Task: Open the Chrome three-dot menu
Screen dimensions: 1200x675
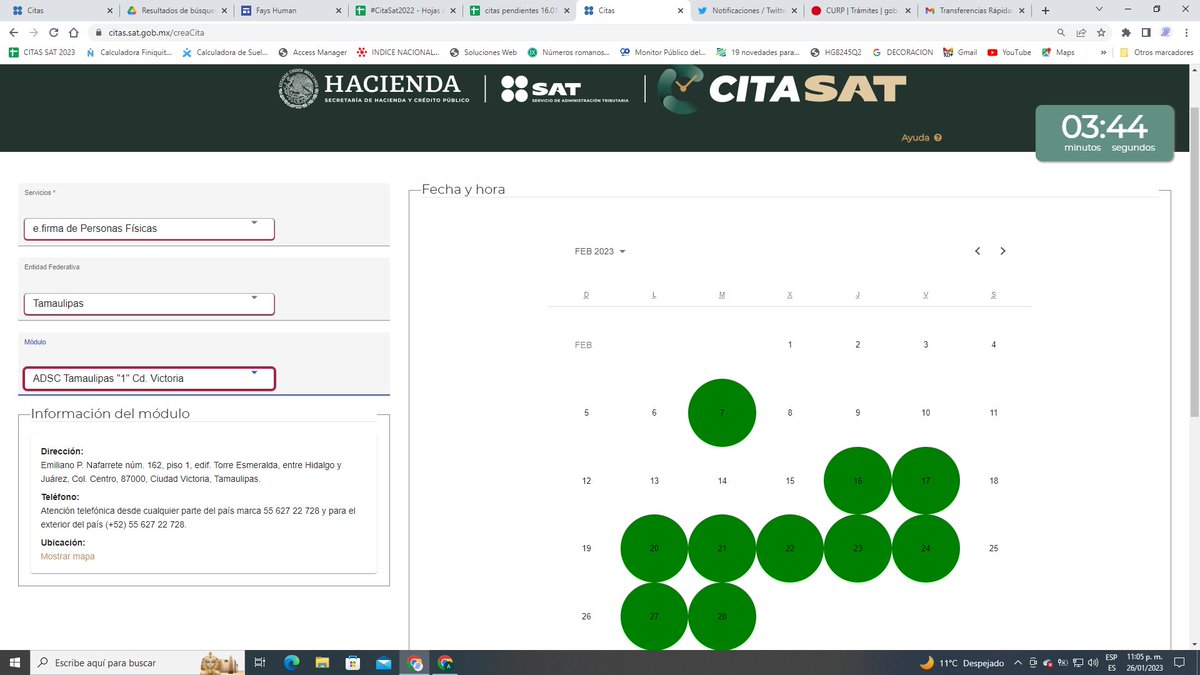Action: click(x=1186, y=32)
